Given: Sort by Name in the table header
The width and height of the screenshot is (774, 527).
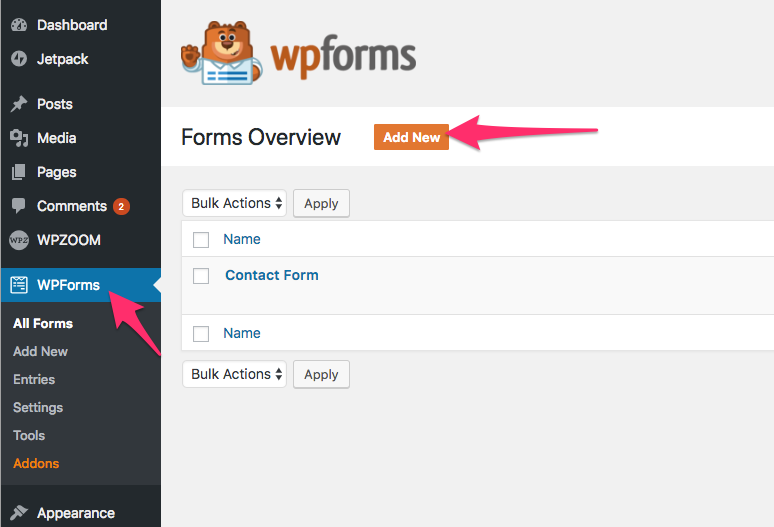Looking at the screenshot, I should click(242, 239).
